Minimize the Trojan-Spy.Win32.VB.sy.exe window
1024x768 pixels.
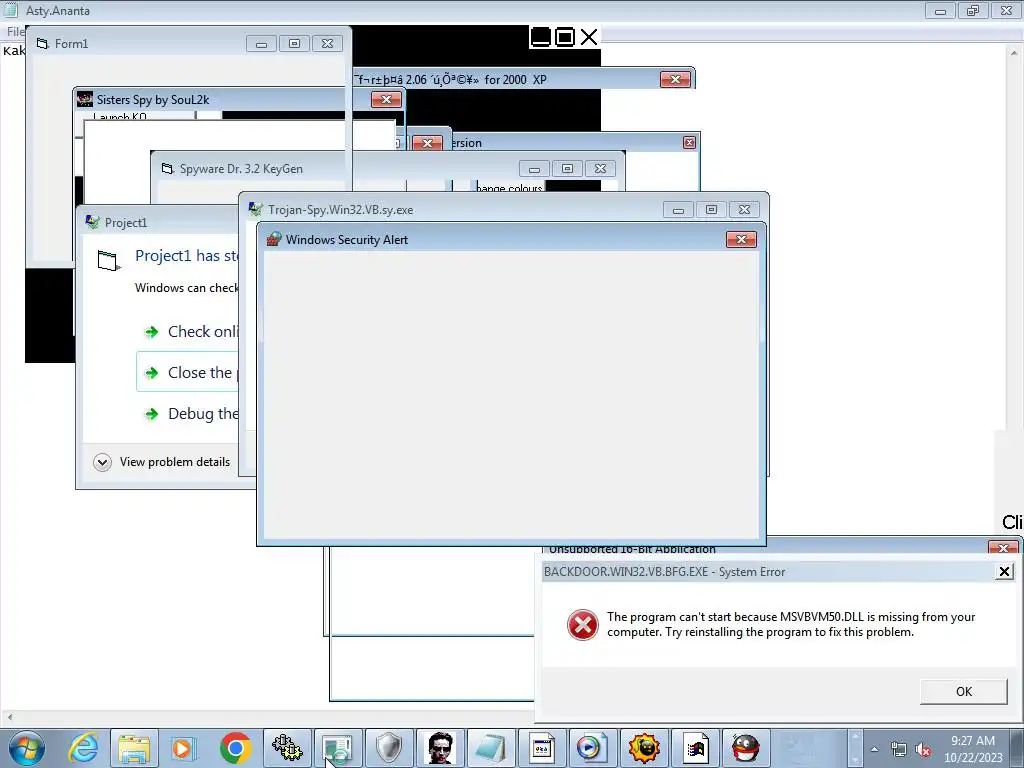point(679,210)
